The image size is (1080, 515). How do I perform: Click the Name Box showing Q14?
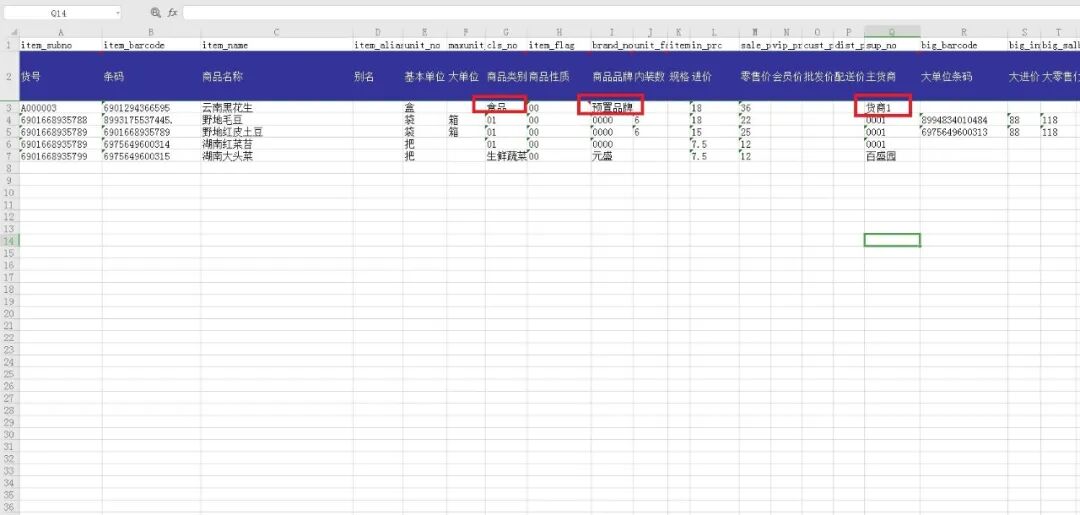coord(60,13)
